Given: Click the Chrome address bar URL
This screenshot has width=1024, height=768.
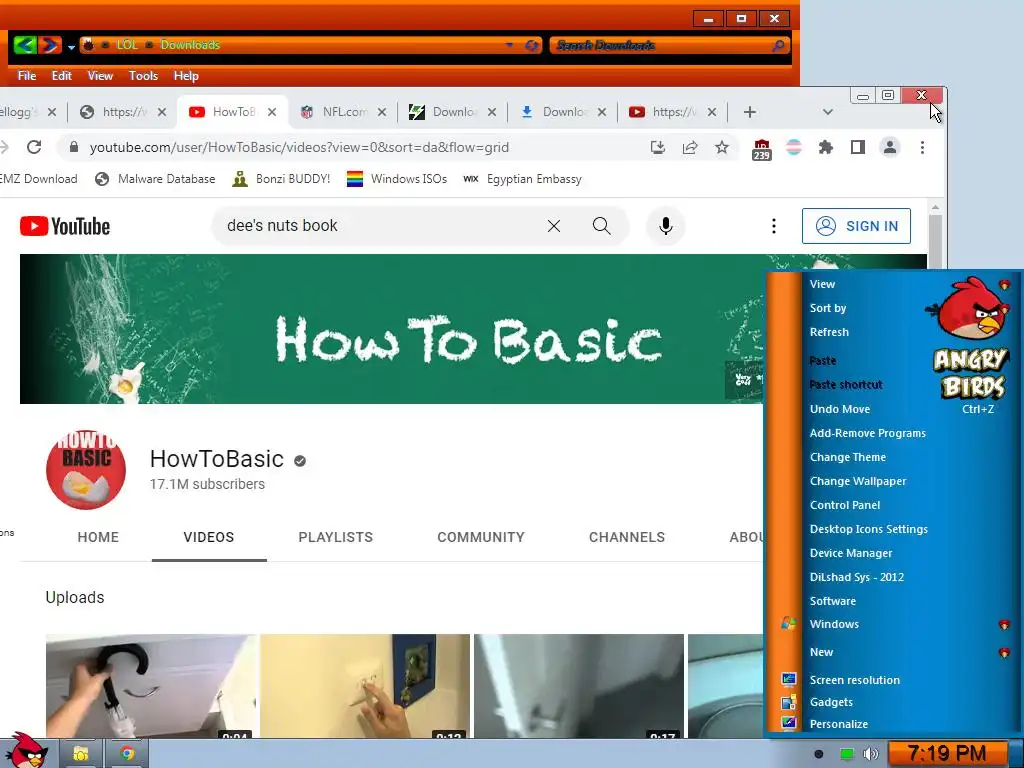Looking at the screenshot, I should click(x=299, y=148).
